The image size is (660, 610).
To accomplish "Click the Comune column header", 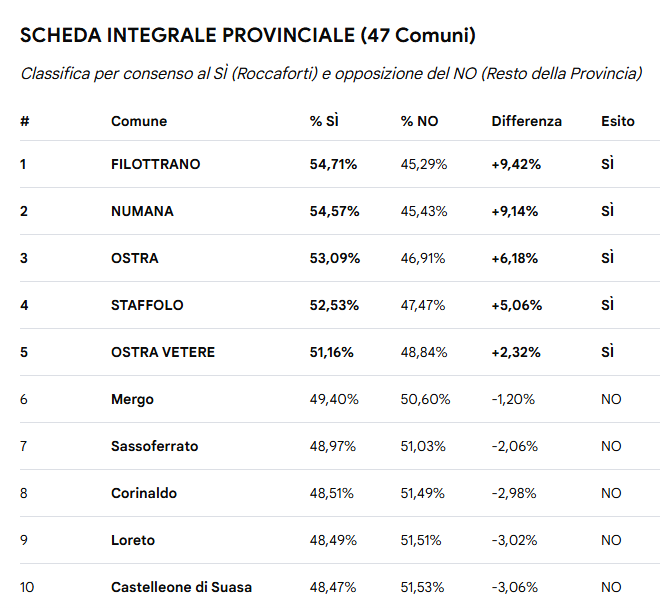I will 139,121.
